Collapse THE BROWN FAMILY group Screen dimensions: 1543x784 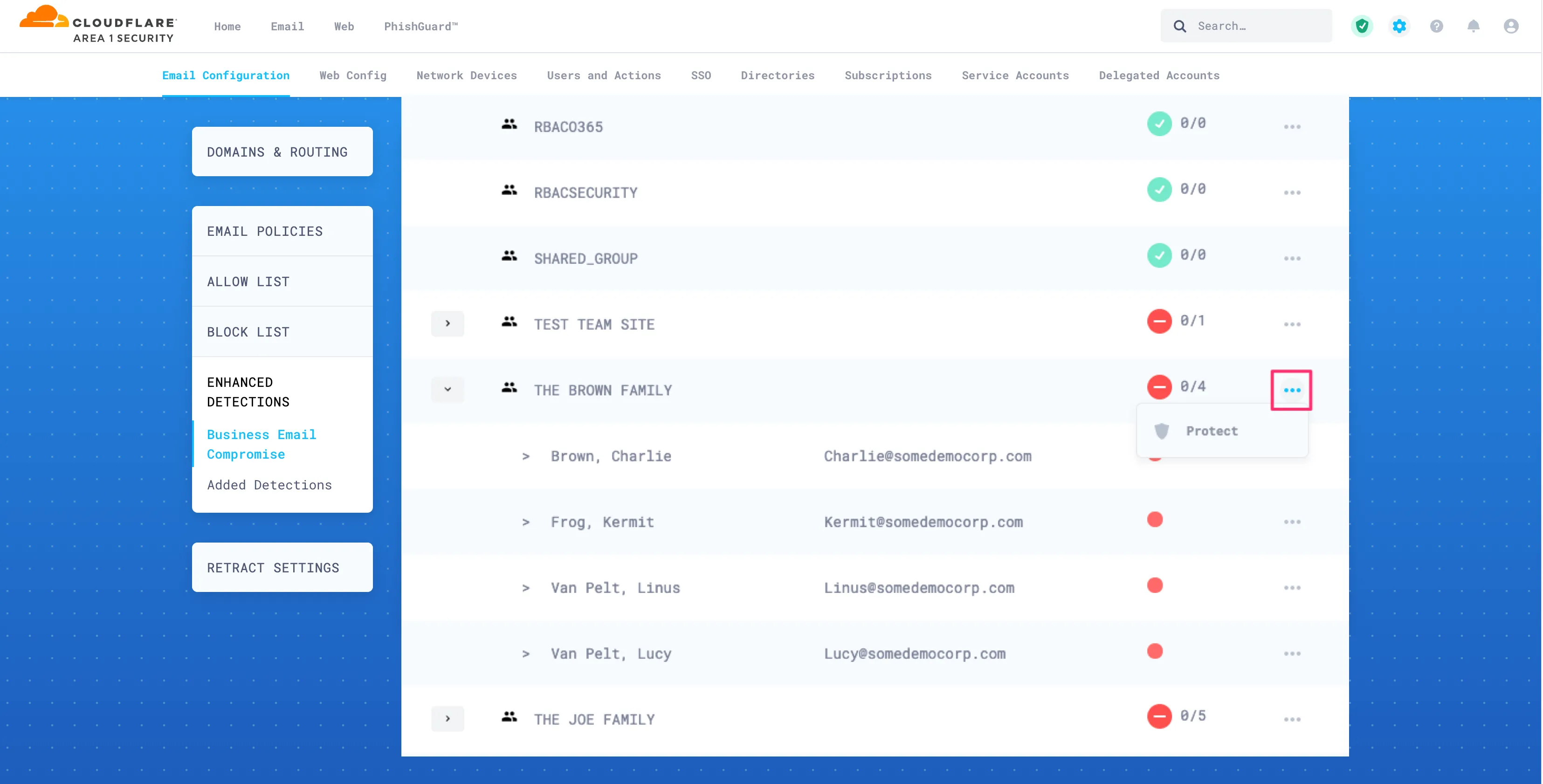pyautogui.click(x=448, y=389)
